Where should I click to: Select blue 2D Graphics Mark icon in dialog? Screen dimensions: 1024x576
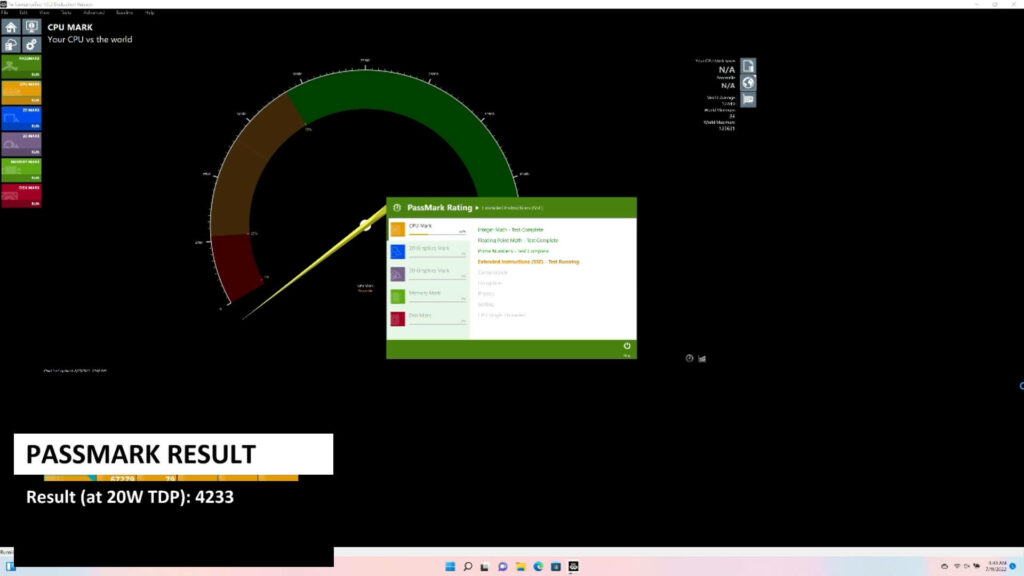pos(398,251)
